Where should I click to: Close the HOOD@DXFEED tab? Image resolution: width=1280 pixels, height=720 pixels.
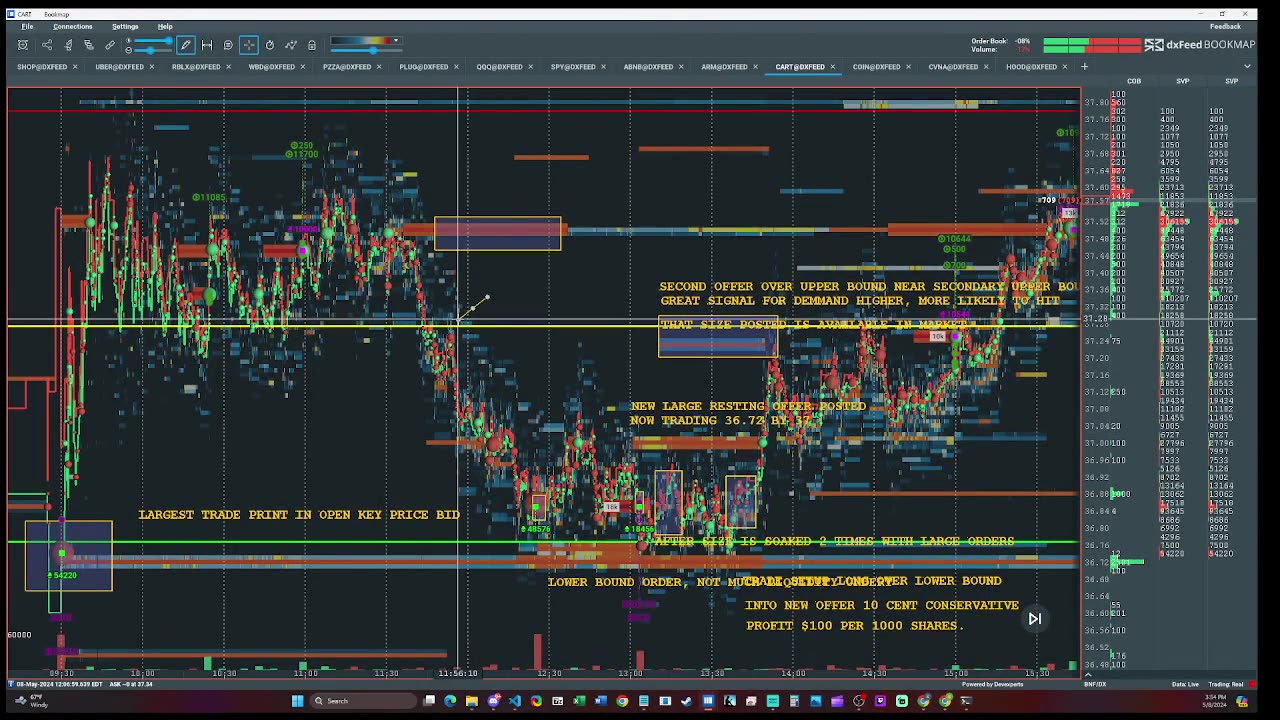point(1065,67)
